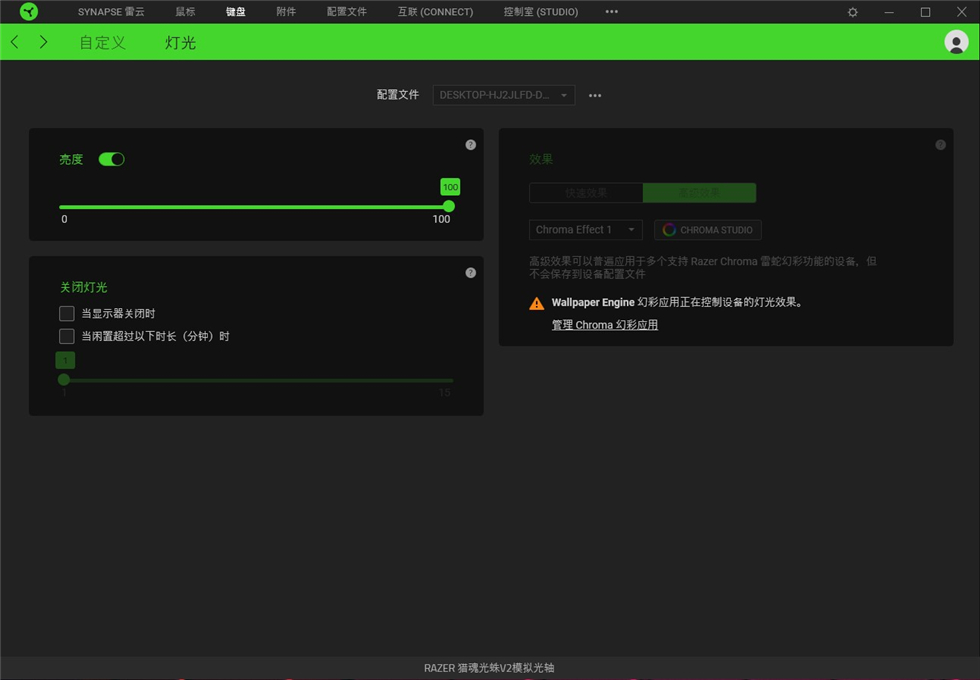Viewport: 980px width, 680px height.
Task: Expand the Chroma Effect 1 dropdown
Action: [585, 229]
